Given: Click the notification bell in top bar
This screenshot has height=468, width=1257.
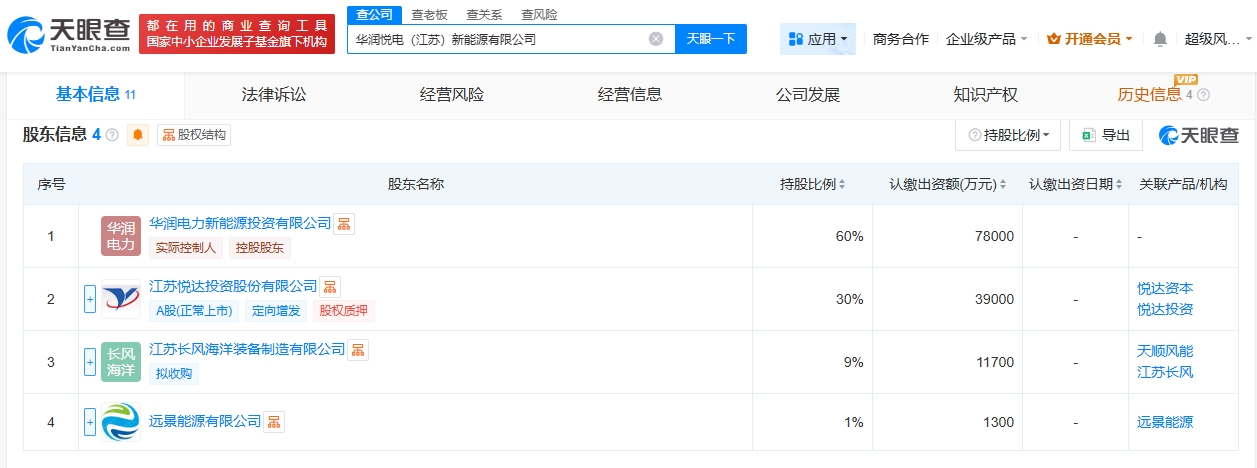Looking at the screenshot, I should [1160, 39].
